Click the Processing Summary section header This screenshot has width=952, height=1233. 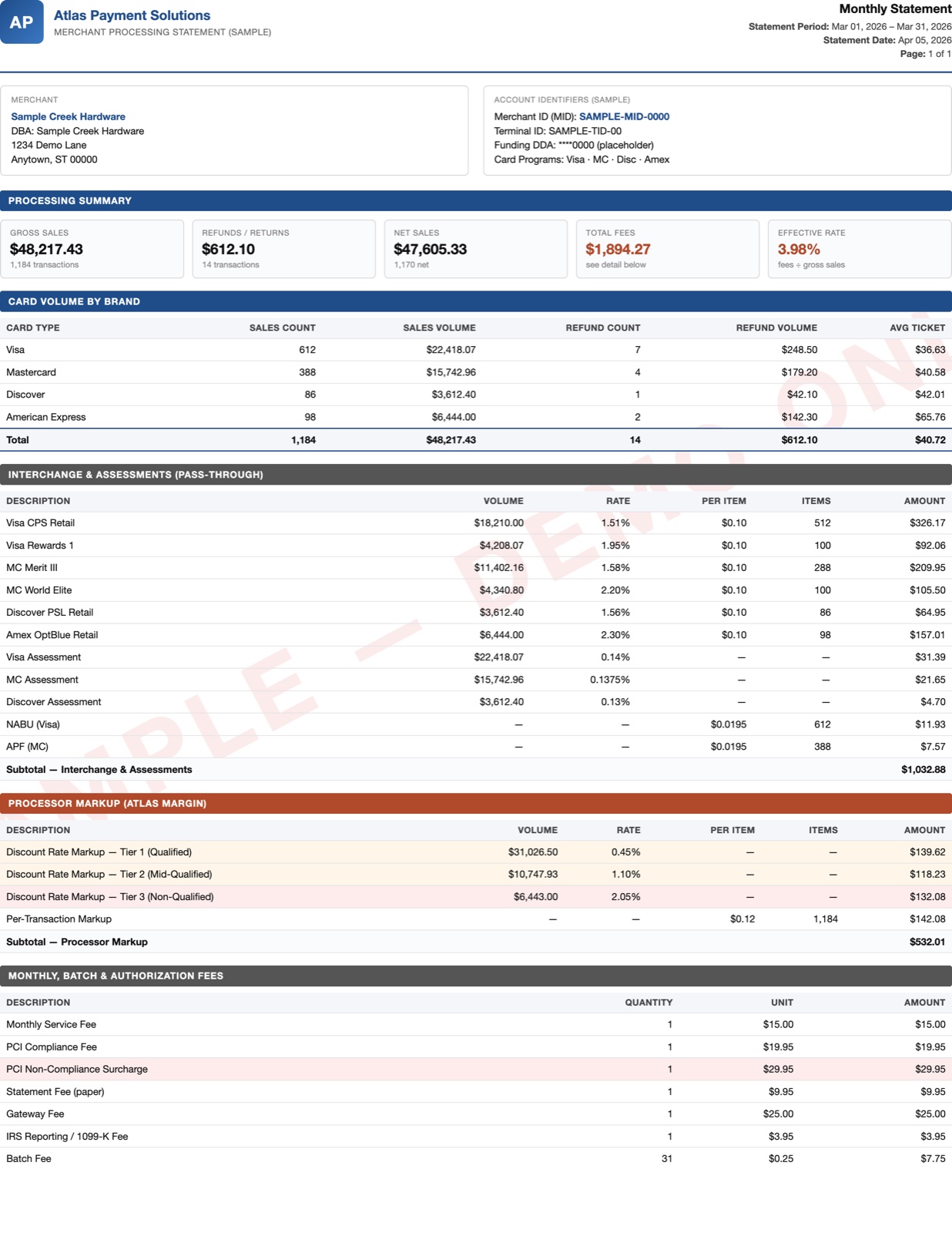(476, 200)
